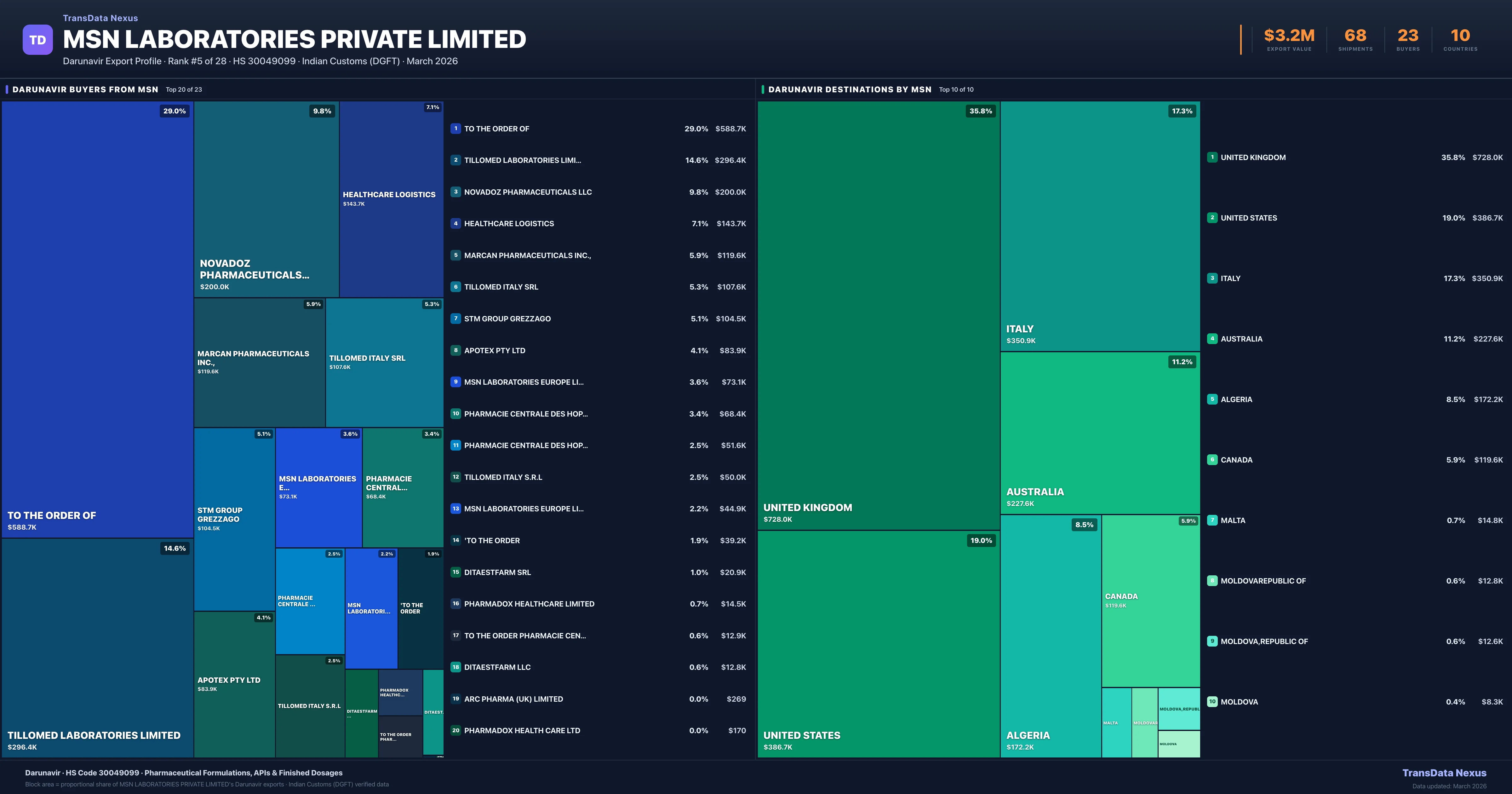Click the 29.0% label on TO THE ORDER OF block
Viewport: 1512px width, 794px height.
(174, 111)
